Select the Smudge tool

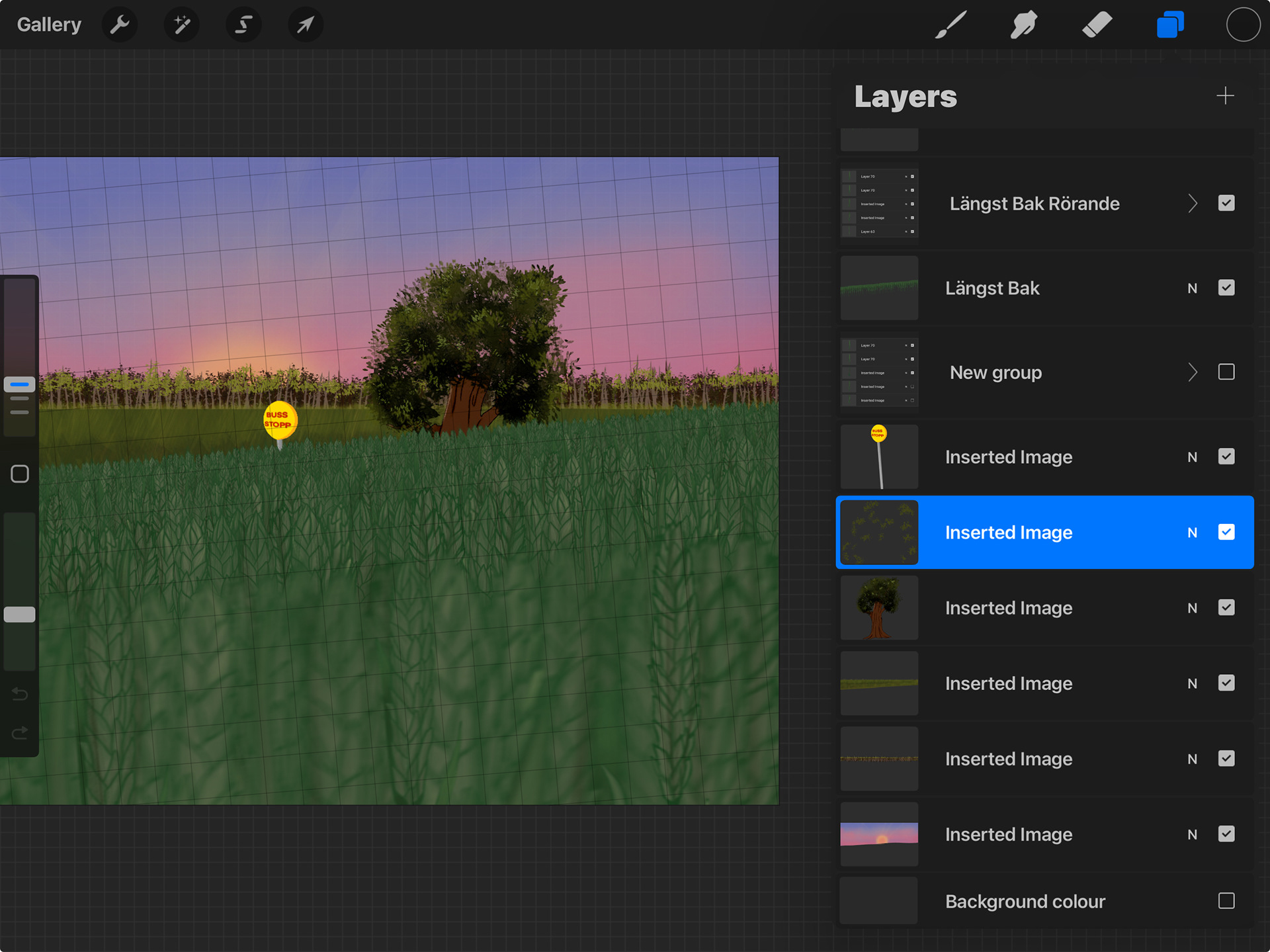[1023, 25]
